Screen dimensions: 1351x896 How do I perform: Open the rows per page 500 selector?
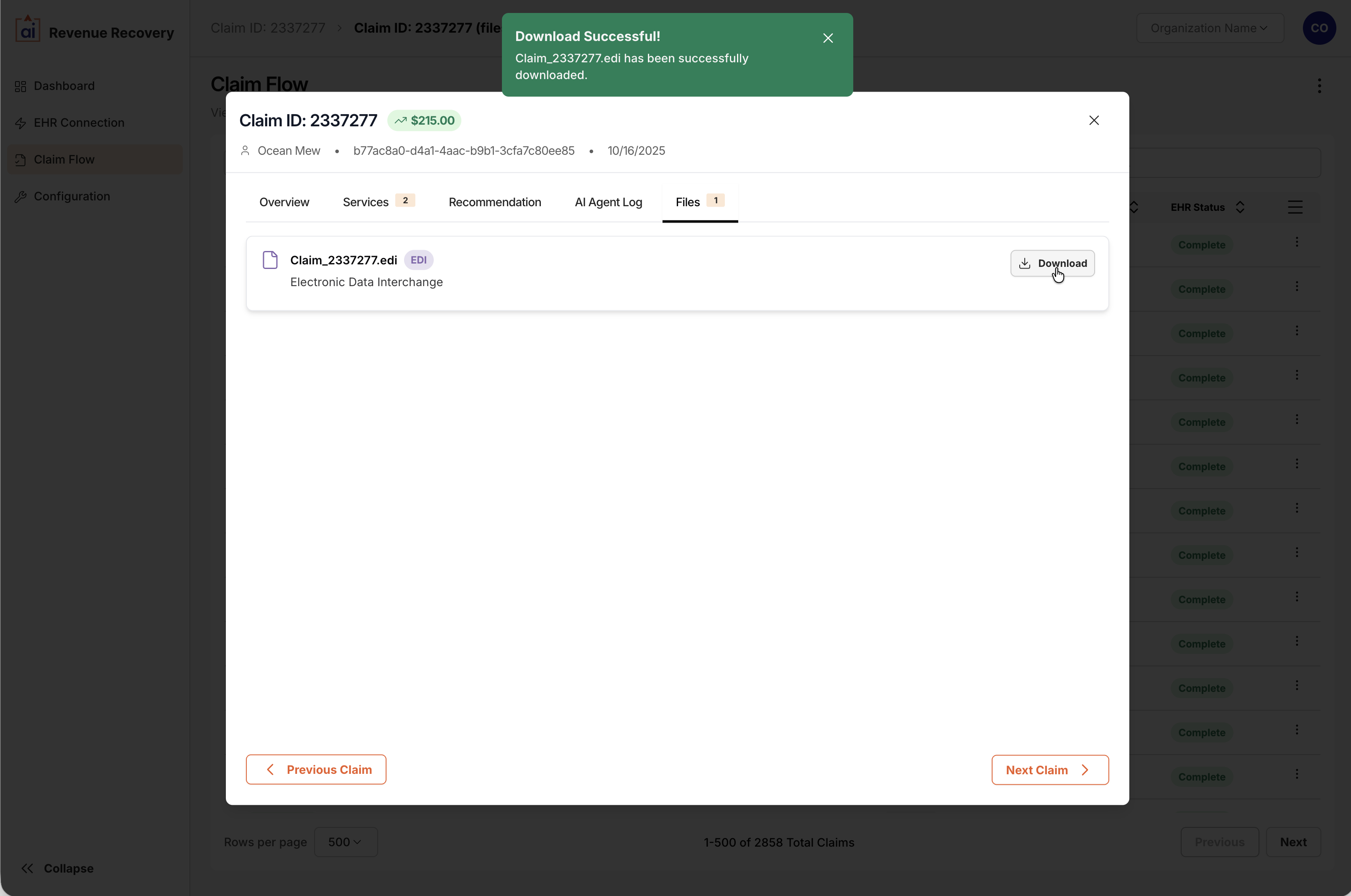(345, 842)
